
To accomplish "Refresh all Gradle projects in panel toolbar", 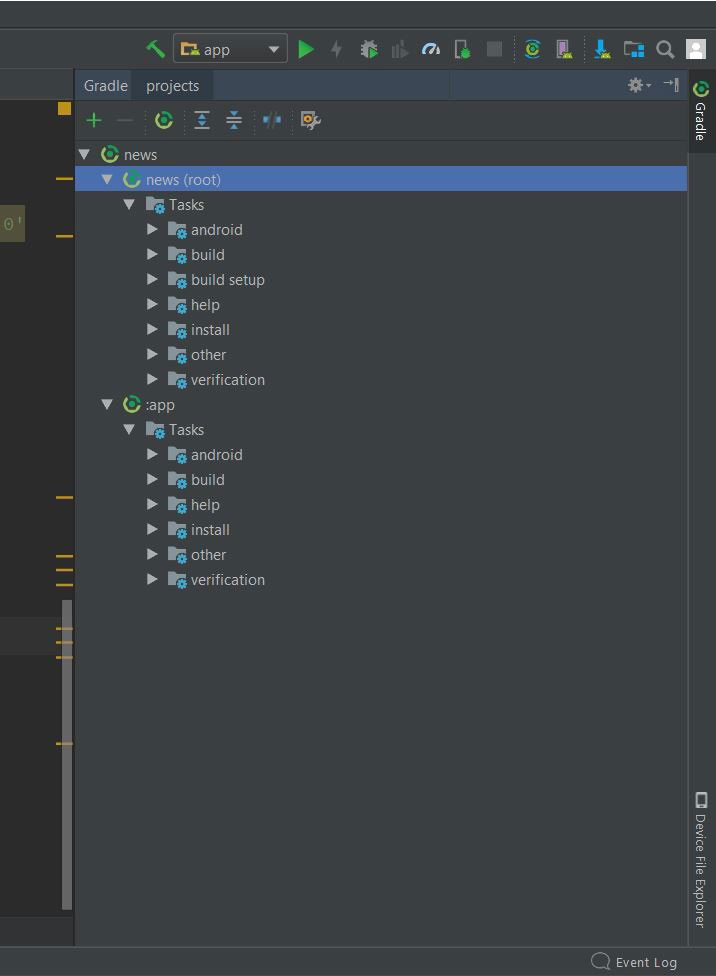I will pos(164,120).
